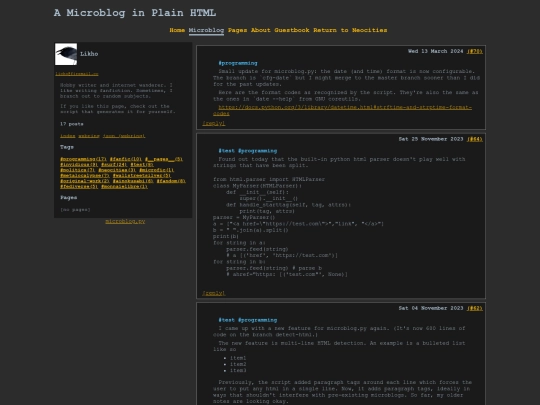Click the 'Pages' heading in sidebar
Screen dimensions: 540x405
69,198
